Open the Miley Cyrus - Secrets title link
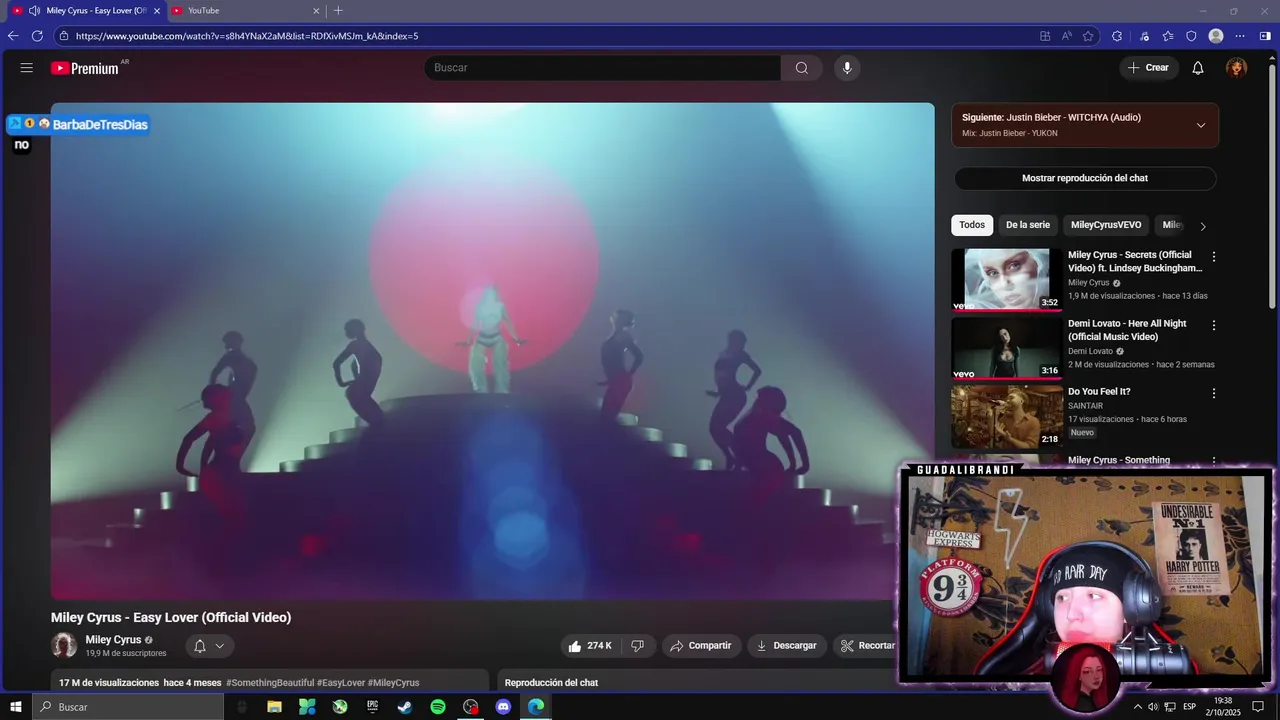 (1135, 261)
